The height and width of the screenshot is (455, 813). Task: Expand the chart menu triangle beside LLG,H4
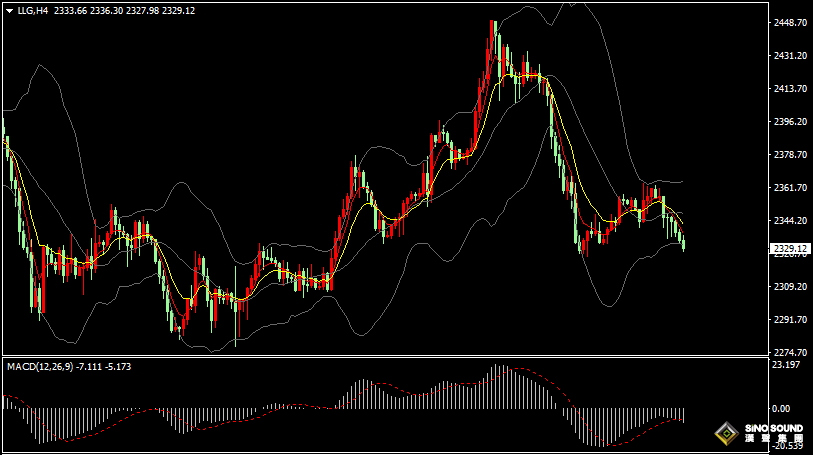click(x=9, y=10)
